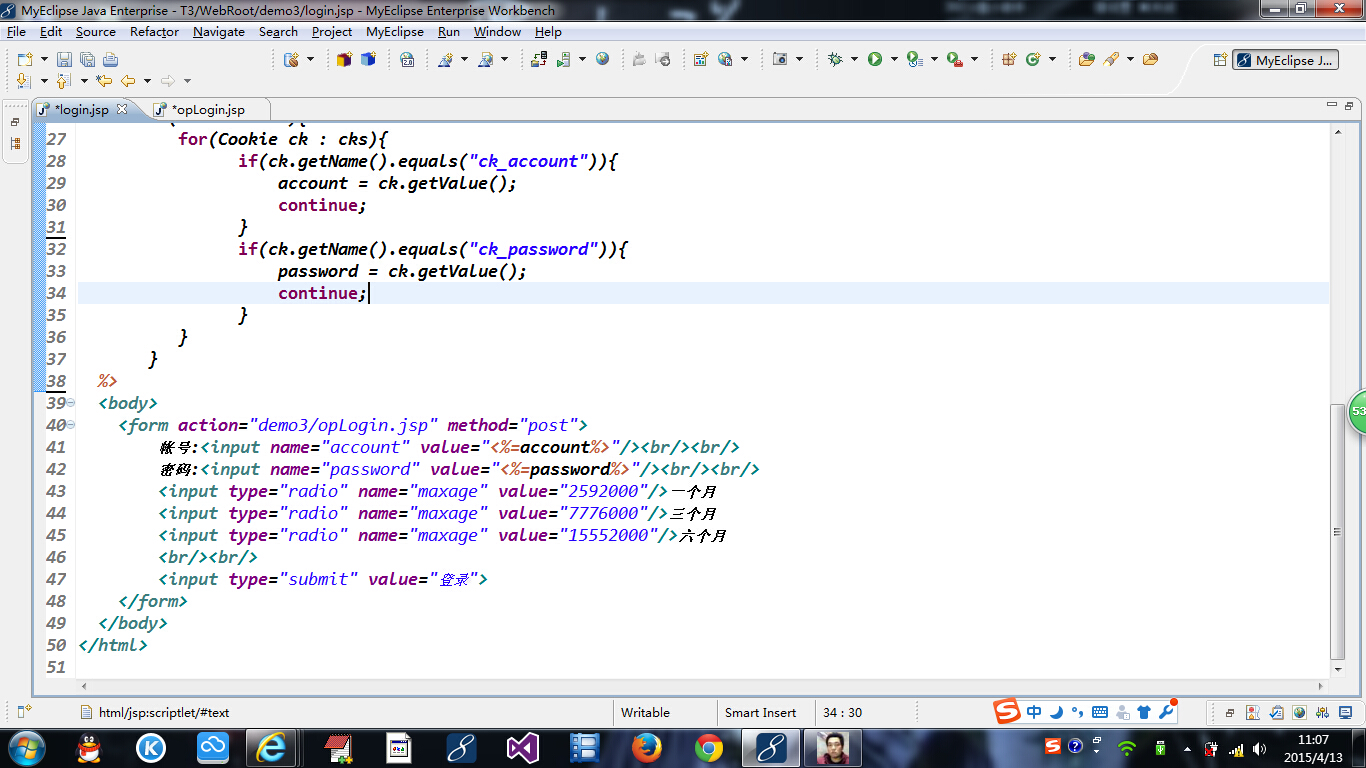Click the Save All toolbar icon
The image size is (1366, 768).
[87, 60]
